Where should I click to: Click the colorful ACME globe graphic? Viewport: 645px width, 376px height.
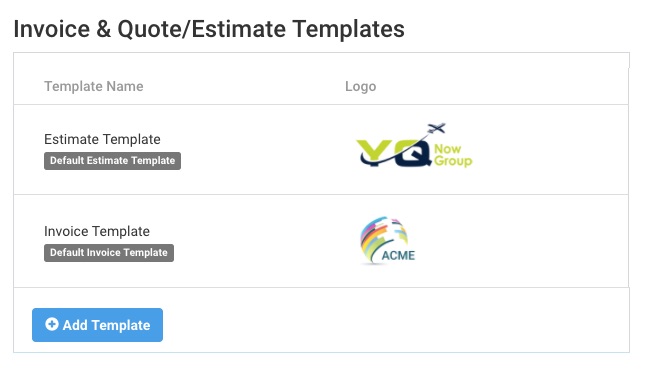(x=383, y=237)
